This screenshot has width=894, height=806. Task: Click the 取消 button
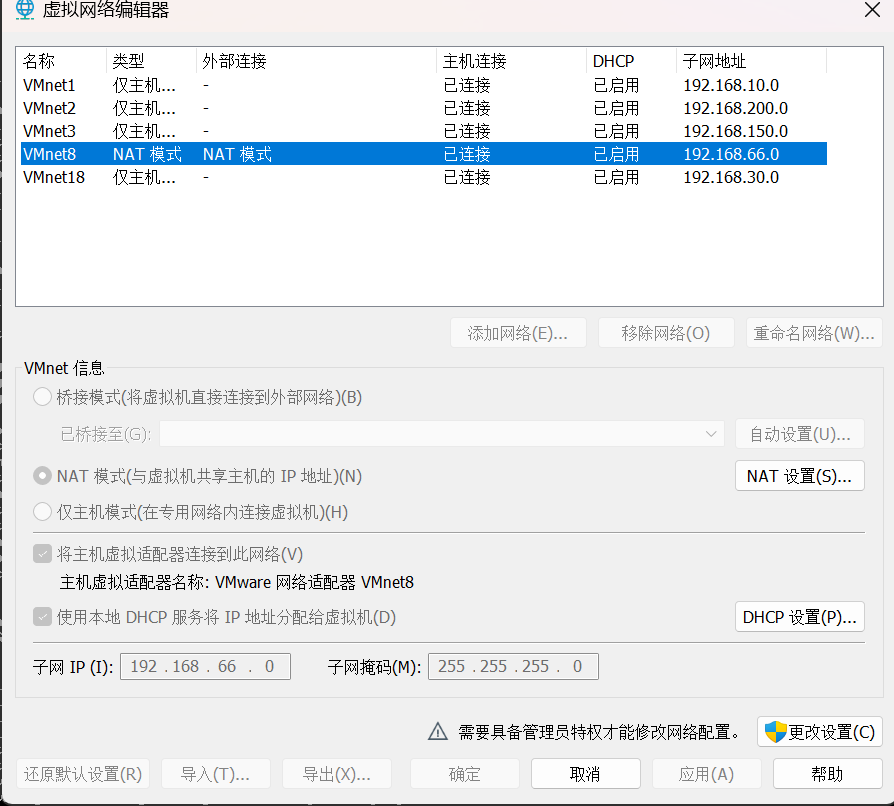pos(585,774)
